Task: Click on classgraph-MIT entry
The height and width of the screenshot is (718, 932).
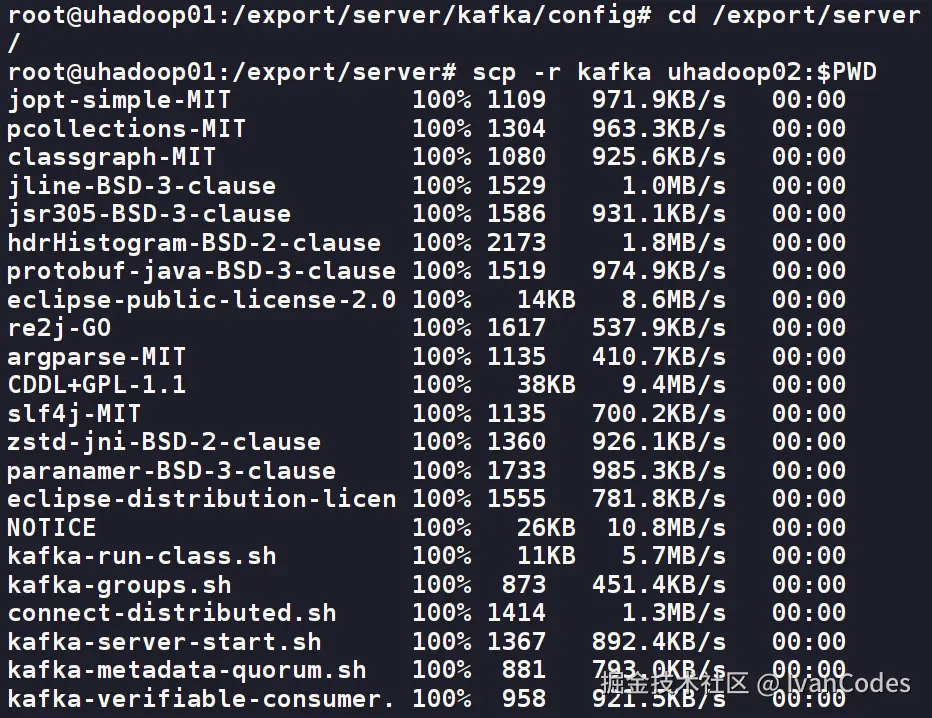Action: coord(111,157)
